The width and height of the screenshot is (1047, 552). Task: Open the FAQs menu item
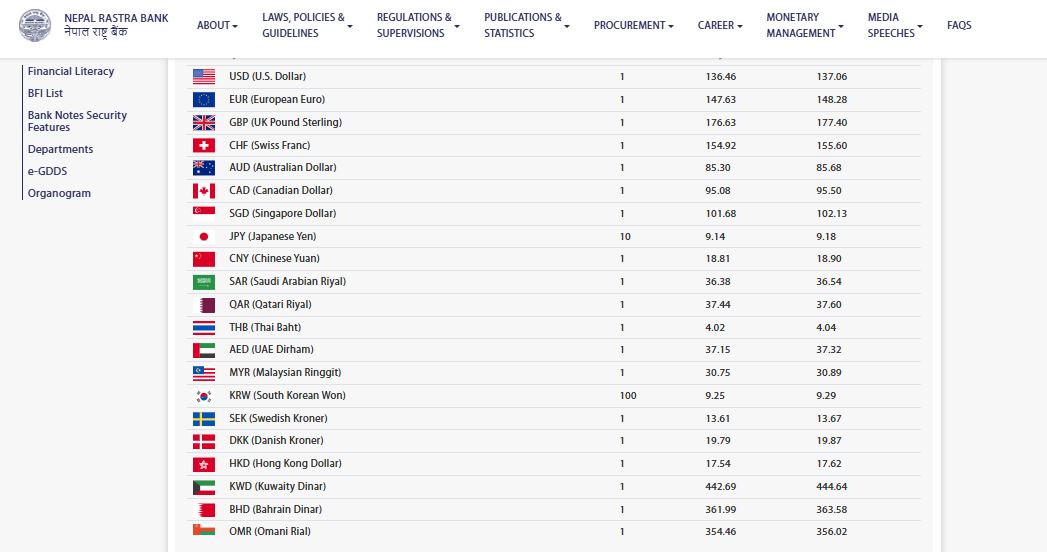point(958,25)
